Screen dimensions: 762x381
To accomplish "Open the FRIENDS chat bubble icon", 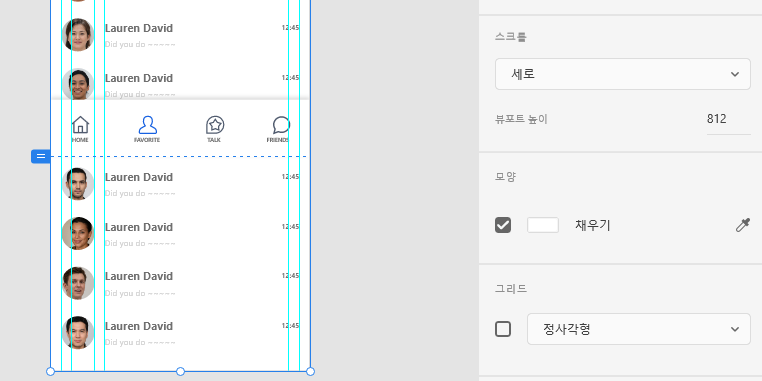I will 281,125.
